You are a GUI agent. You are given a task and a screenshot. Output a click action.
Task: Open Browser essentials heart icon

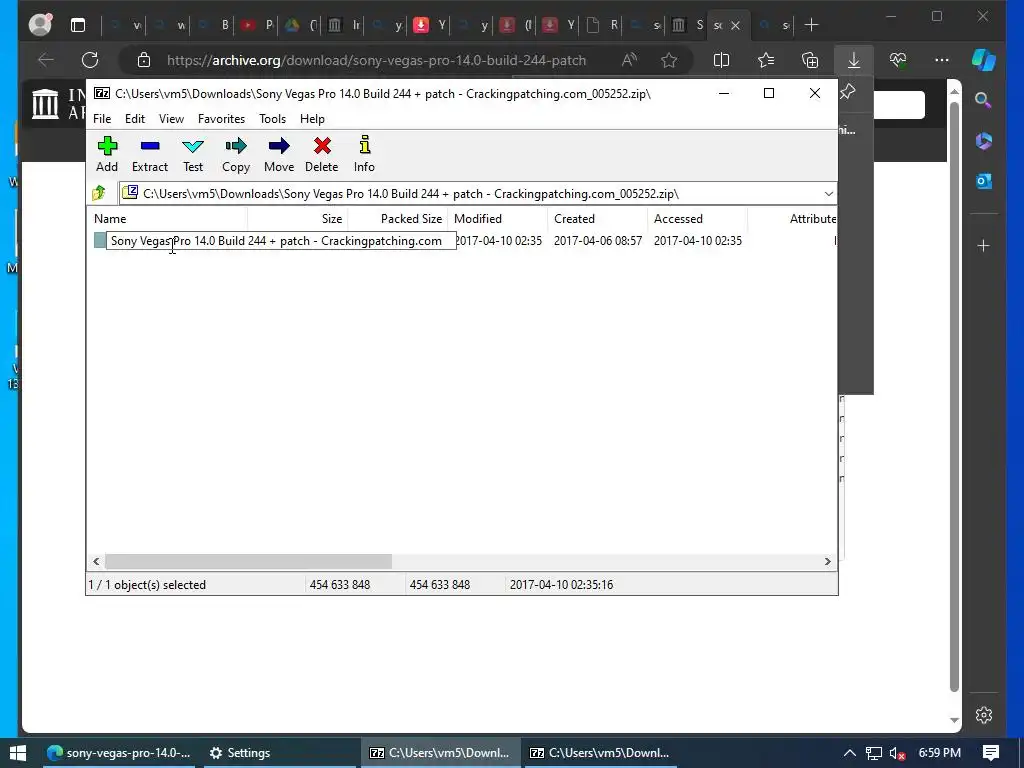coord(898,60)
